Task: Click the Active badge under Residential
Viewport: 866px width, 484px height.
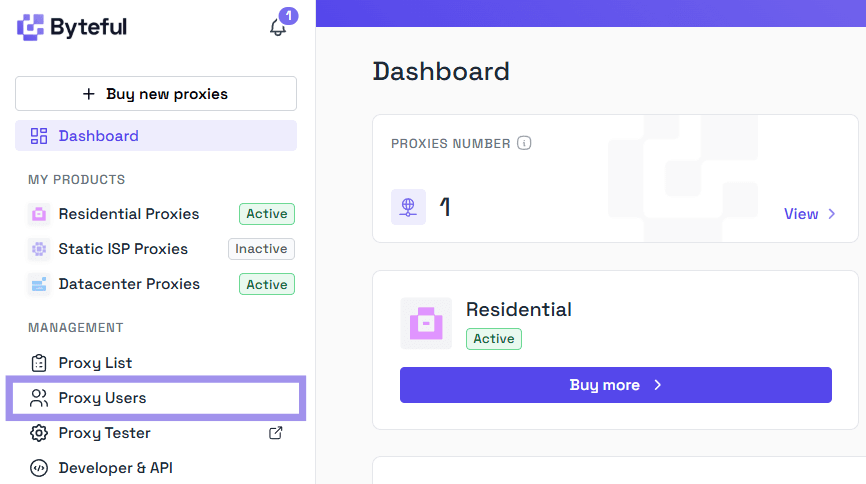Action: pos(494,339)
